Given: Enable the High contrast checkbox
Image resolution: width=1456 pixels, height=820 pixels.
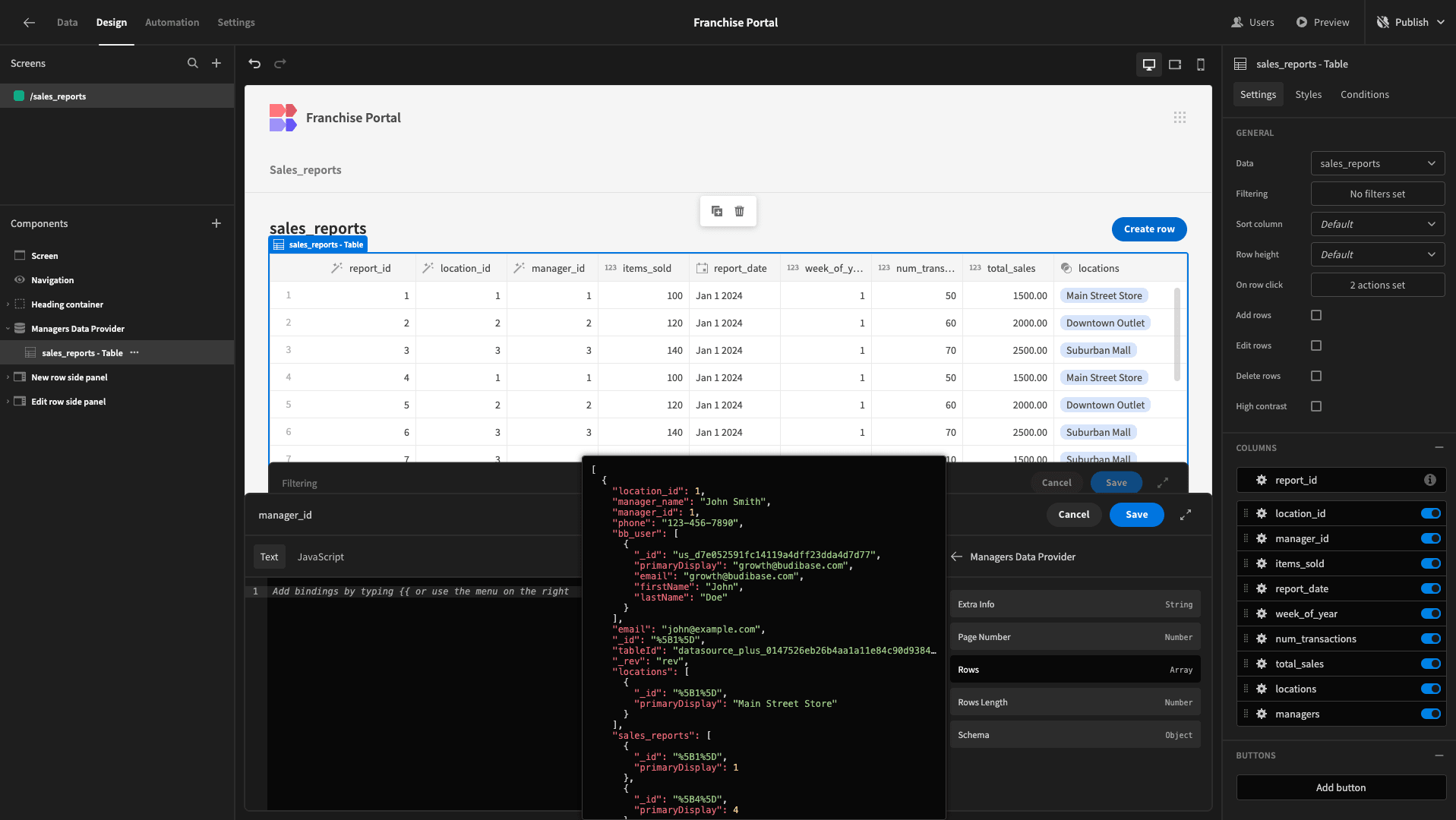Looking at the screenshot, I should point(1316,406).
